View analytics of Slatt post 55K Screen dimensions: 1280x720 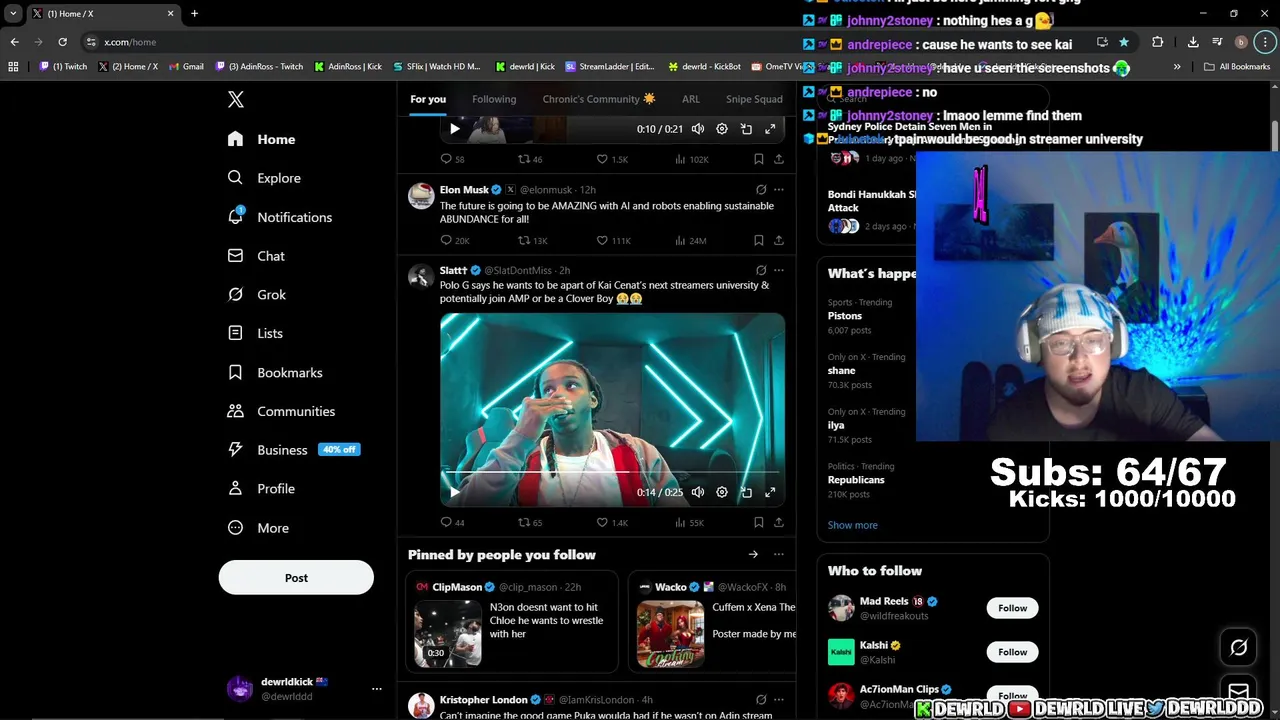click(x=690, y=522)
